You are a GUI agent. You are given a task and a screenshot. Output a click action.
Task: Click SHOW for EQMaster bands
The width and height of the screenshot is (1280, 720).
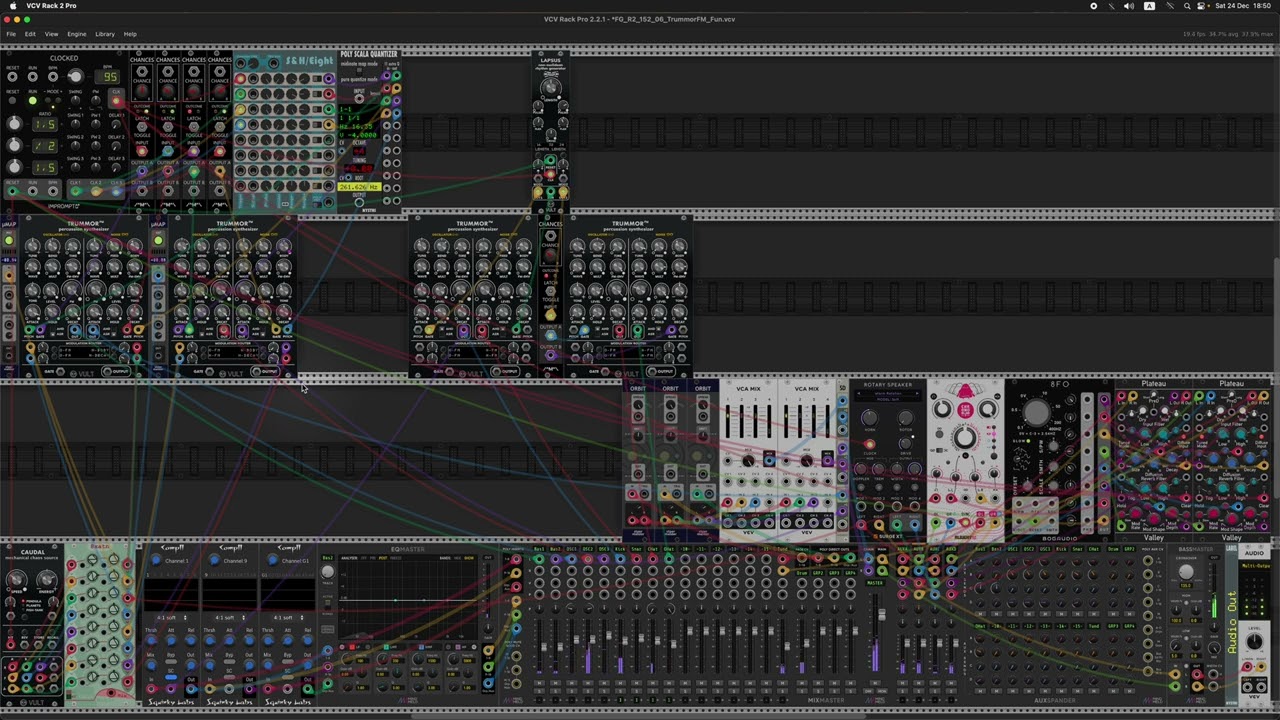coord(469,558)
